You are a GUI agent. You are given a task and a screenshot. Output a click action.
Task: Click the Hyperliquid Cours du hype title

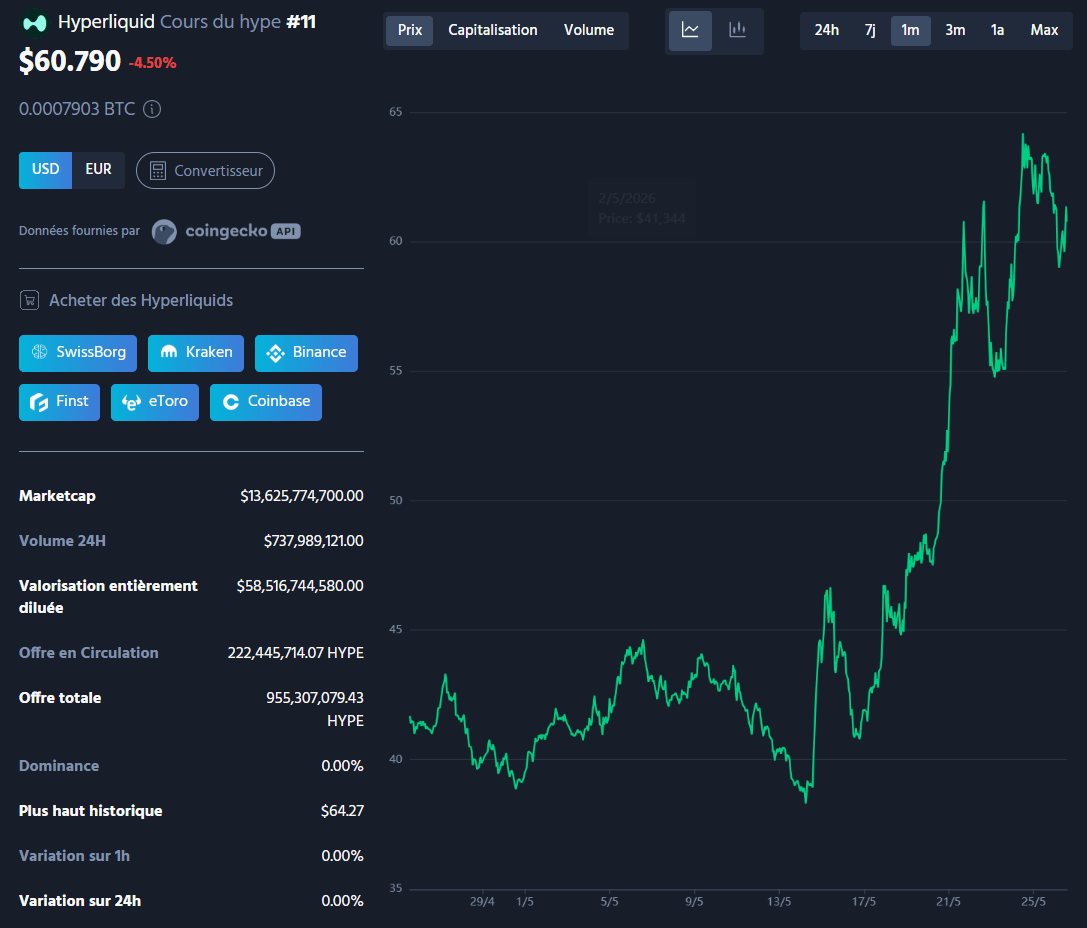pyautogui.click(x=169, y=22)
